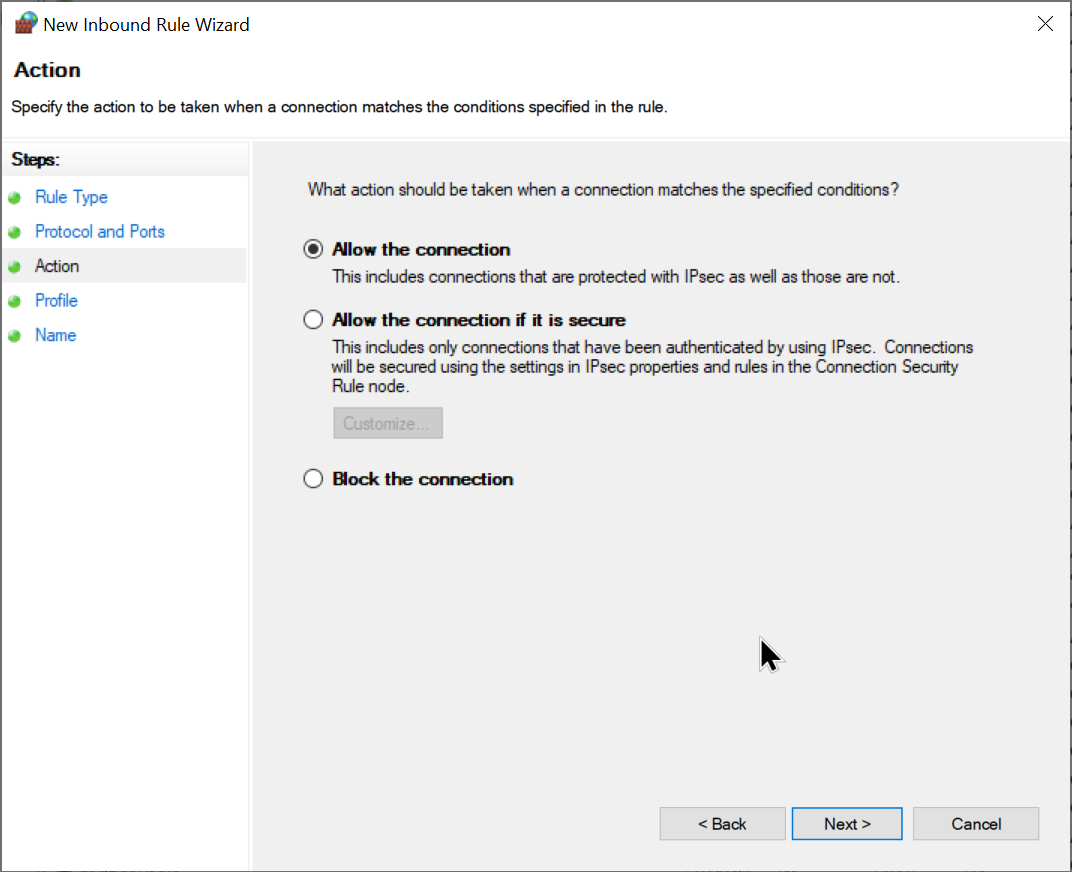This screenshot has width=1072, height=872.
Task: Click the question text about action to take
Action: (x=603, y=189)
